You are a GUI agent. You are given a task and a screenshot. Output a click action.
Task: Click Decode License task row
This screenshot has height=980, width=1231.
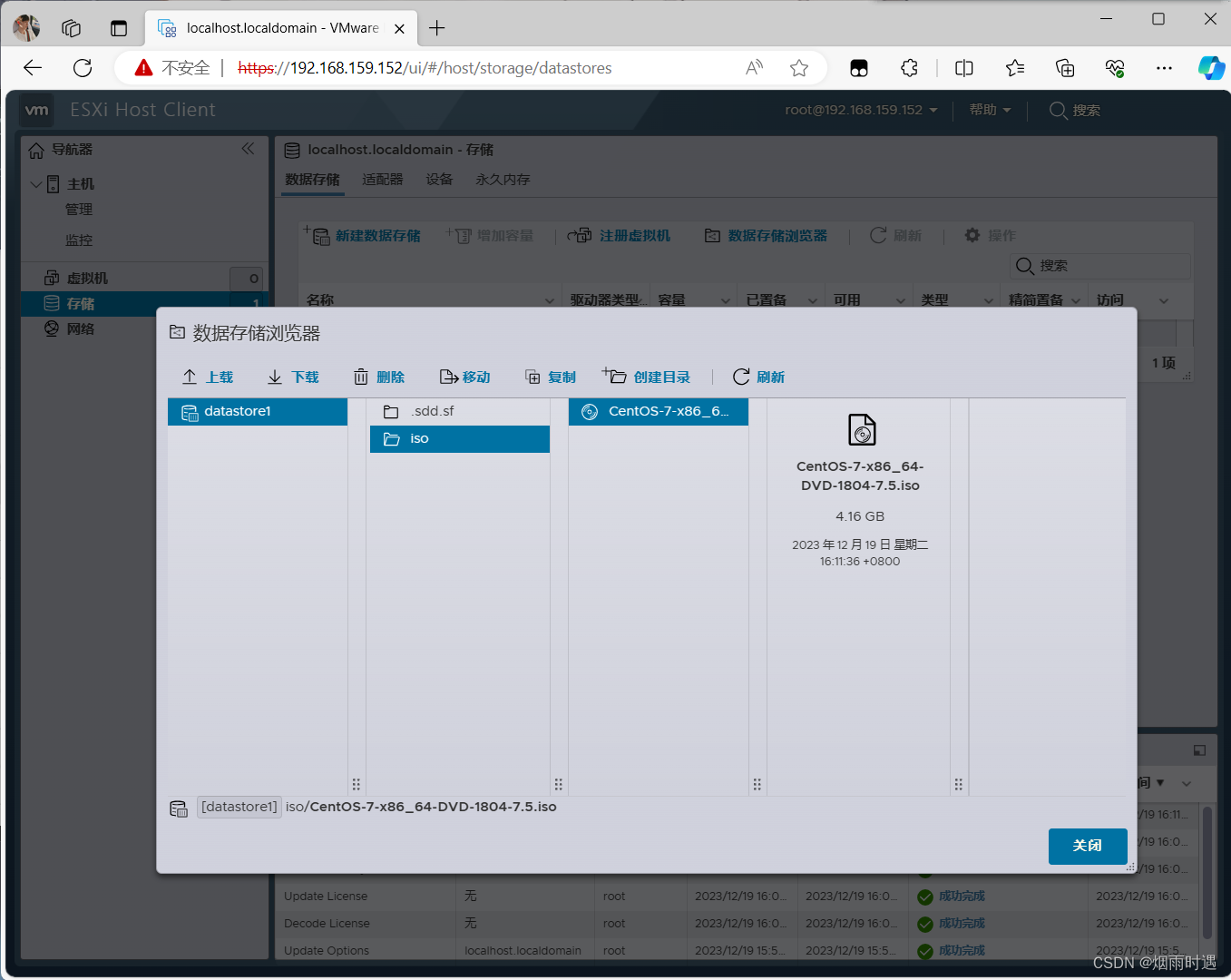point(737,924)
